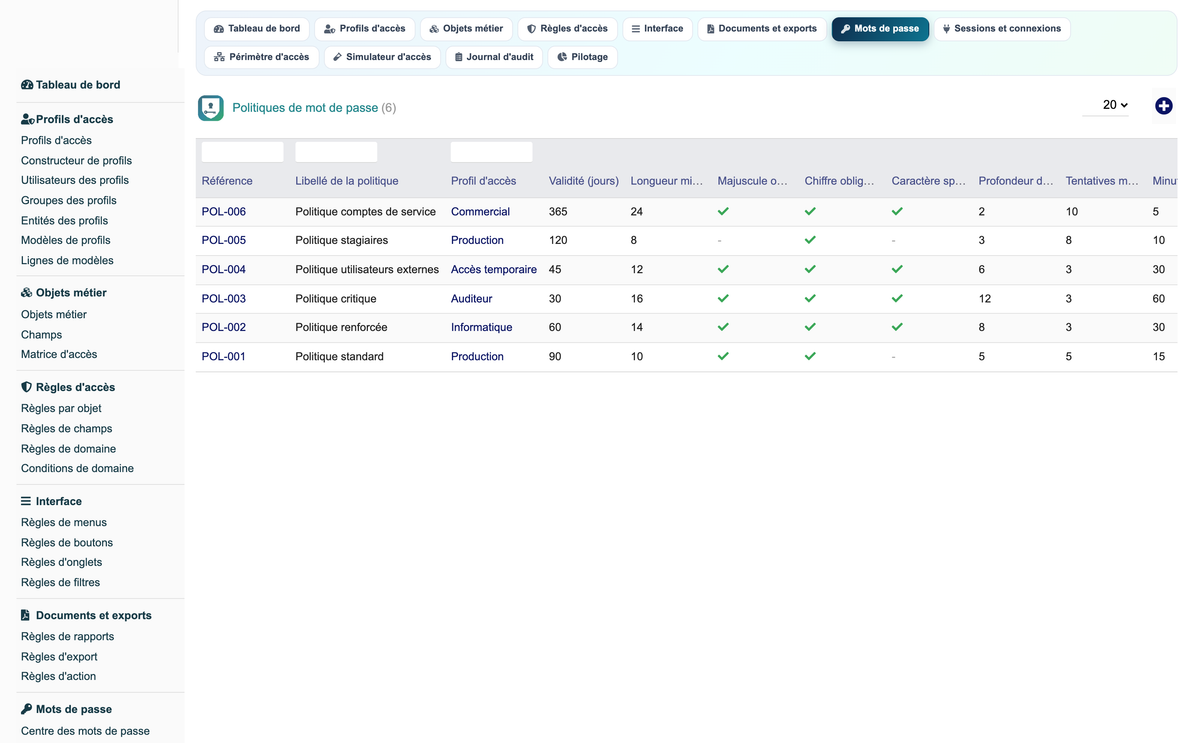This screenshot has width=1200, height=743.
Task: Click Mots de passe key icon in sidebar
Action: tap(26, 709)
